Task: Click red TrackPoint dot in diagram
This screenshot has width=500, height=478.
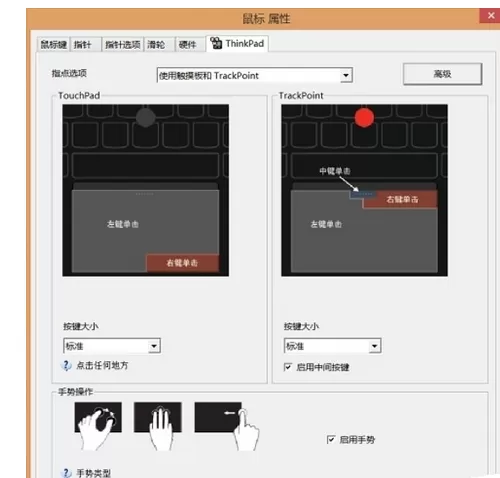Action: coord(364,118)
